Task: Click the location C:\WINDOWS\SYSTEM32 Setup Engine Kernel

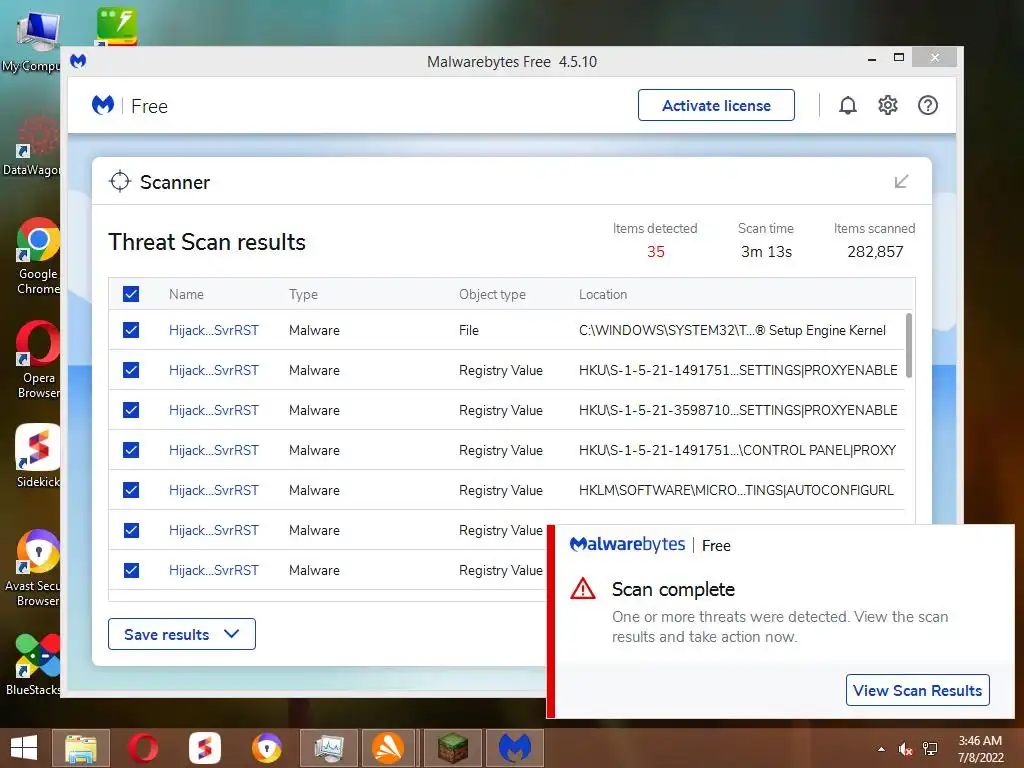Action: coord(732,330)
